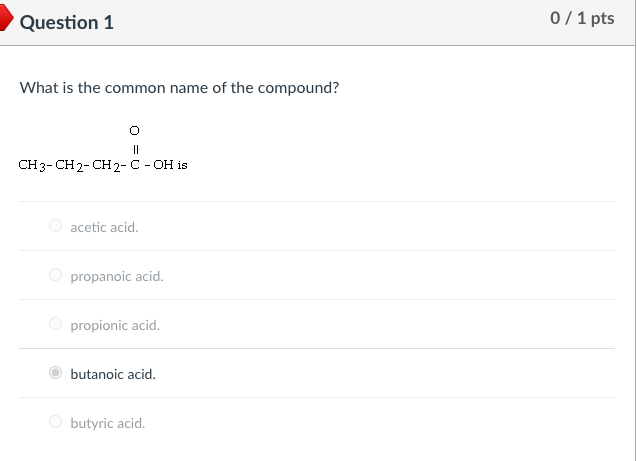
Task: Click the 'What is the common name' prompt
Action: pos(179,88)
